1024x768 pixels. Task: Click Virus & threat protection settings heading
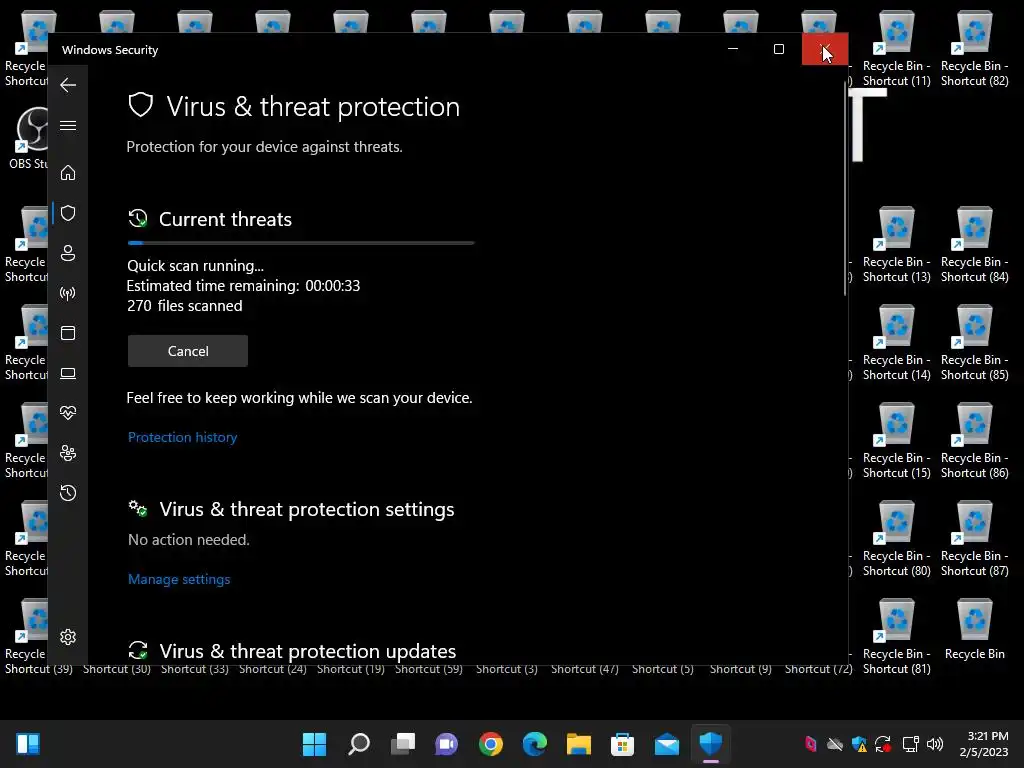(307, 509)
